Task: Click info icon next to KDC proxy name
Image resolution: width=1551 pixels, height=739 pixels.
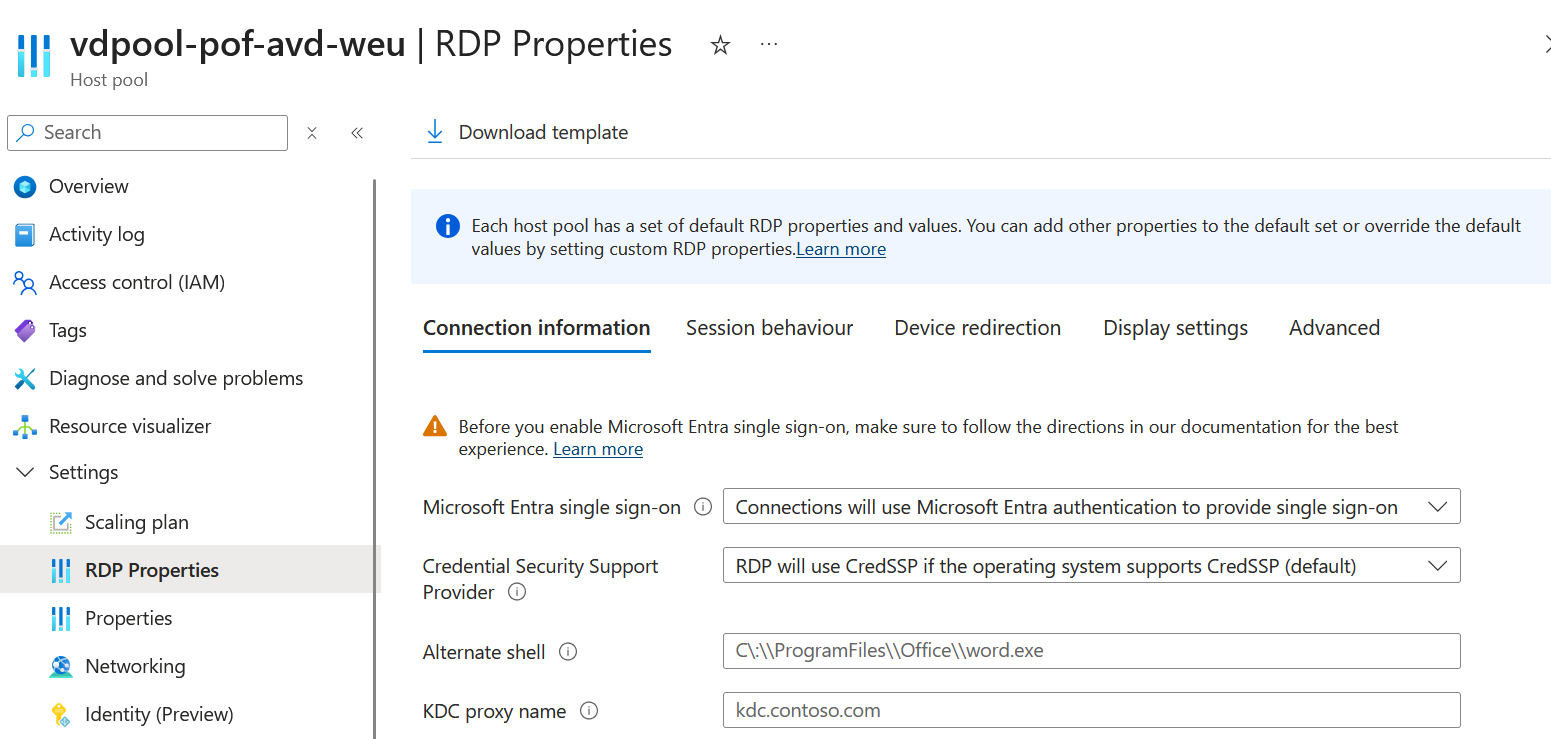Action: (x=589, y=711)
